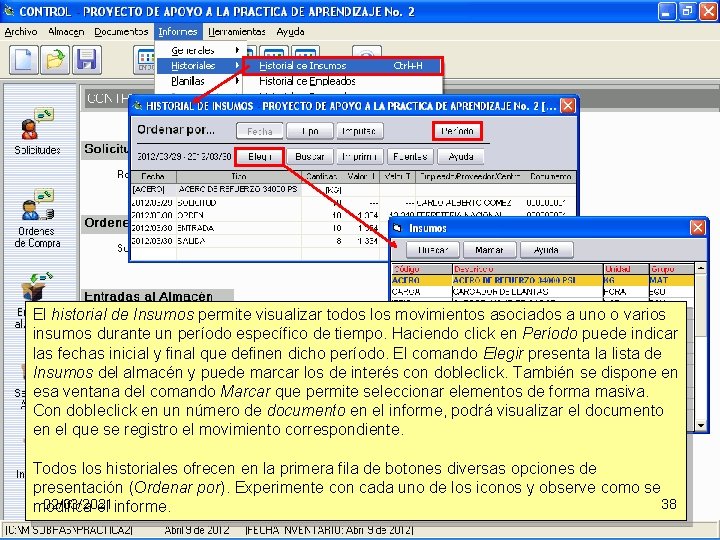
Task: Expand the Generales submenu
Action: coord(199,50)
